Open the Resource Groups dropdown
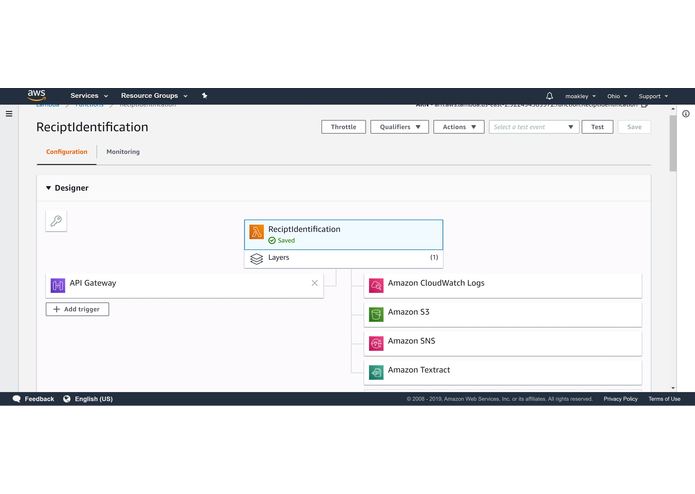The height and width of the screenshot is (494, 695). 154,96
